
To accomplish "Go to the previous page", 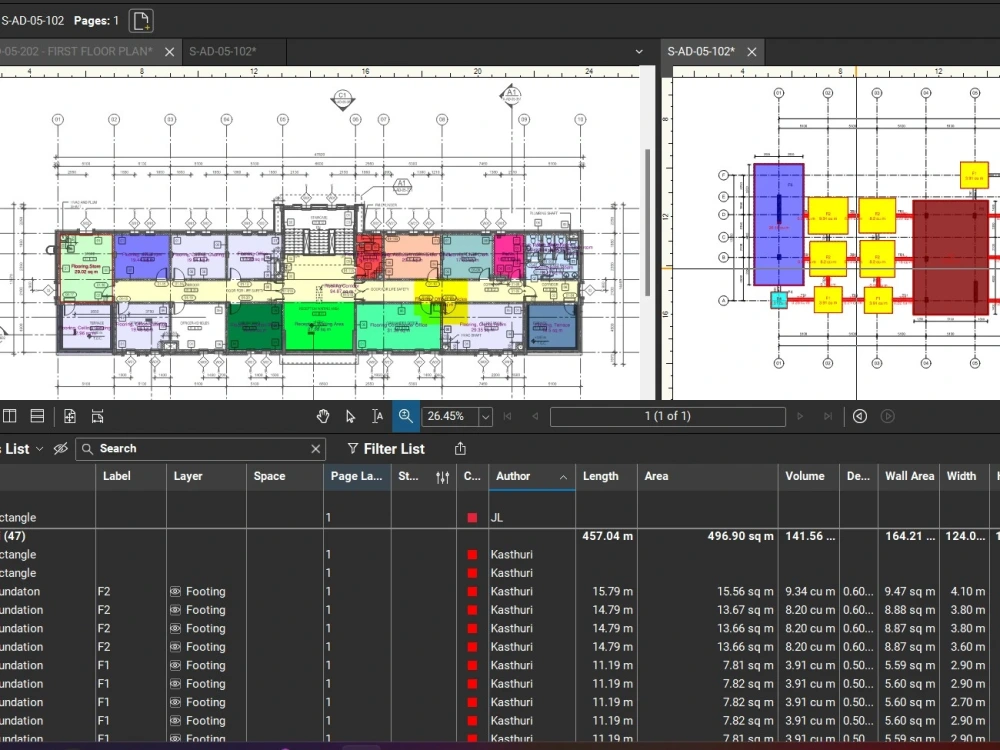I will (535, 416).
